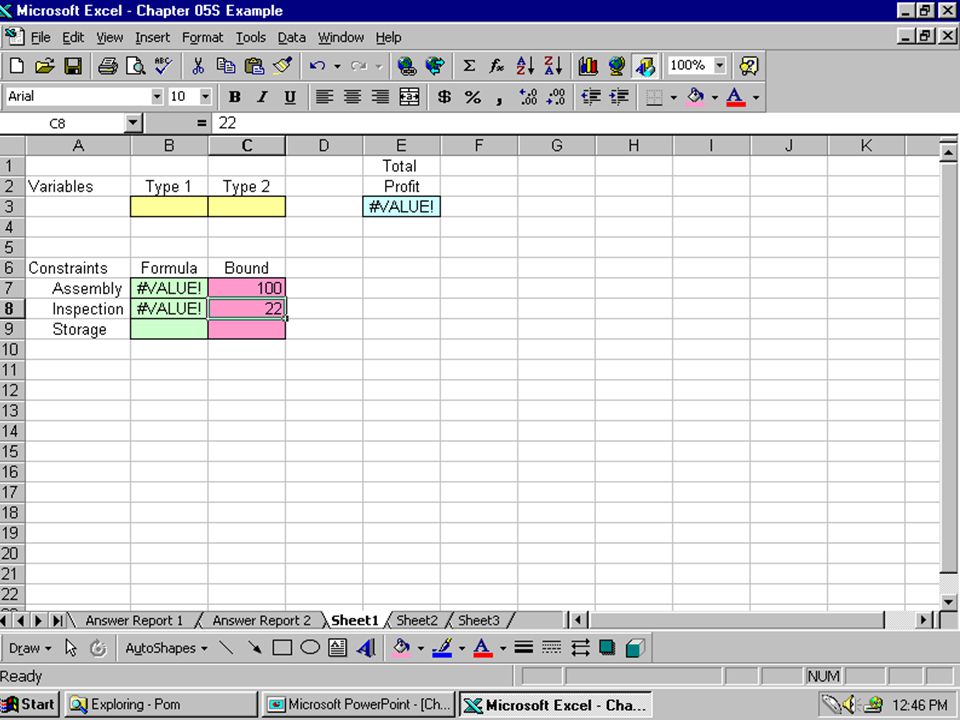The height and width of the screenshot is (720, 960).
Task: Switch to Exploring - Pom taskbar button
Action: pos(160,705)
